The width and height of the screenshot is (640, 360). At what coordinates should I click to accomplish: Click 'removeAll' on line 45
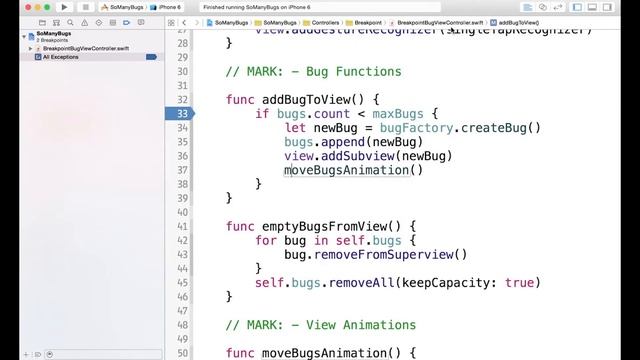361,283
